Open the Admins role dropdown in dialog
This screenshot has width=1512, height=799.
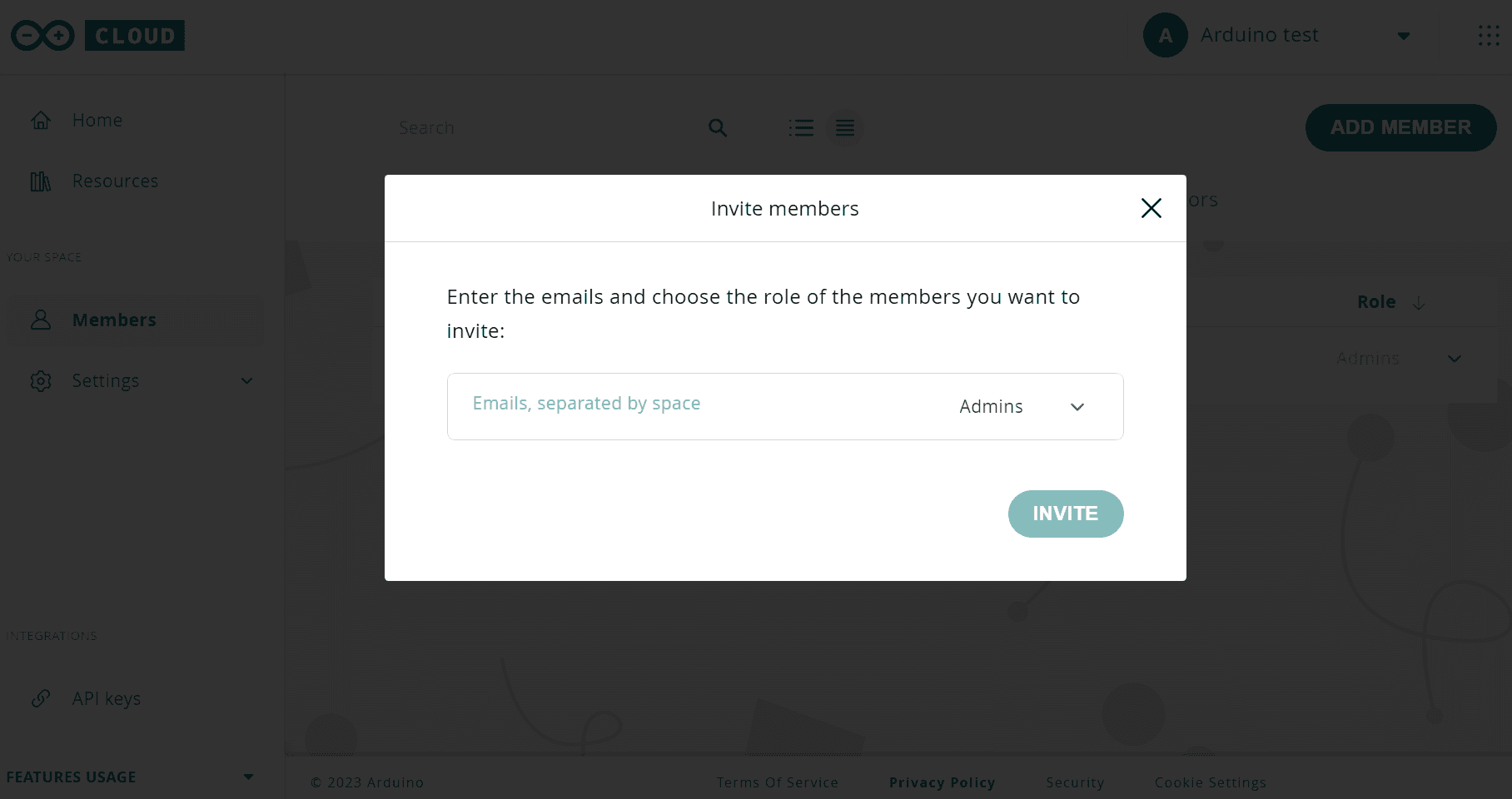pos(1022,407)
